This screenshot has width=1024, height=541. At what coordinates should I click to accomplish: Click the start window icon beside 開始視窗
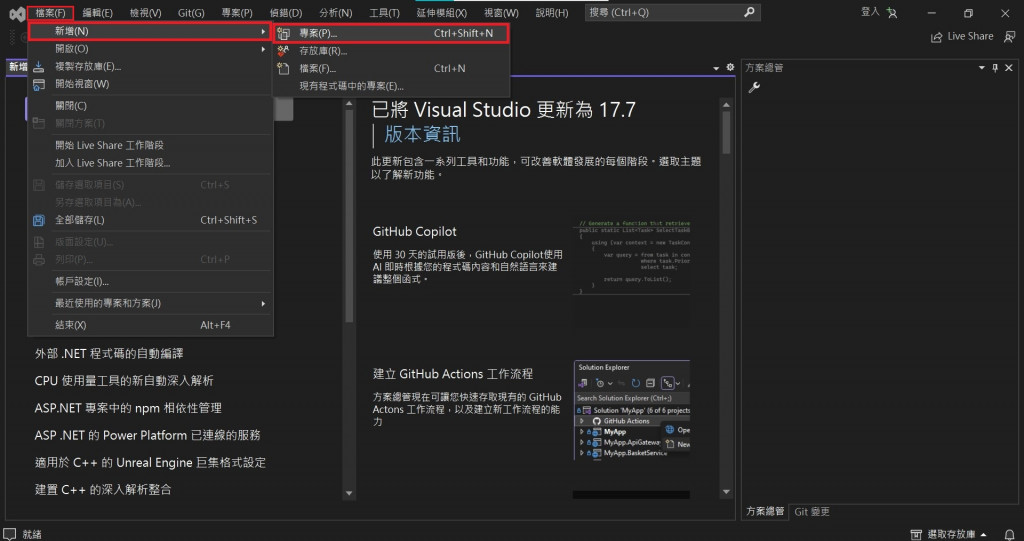point(39,84)
